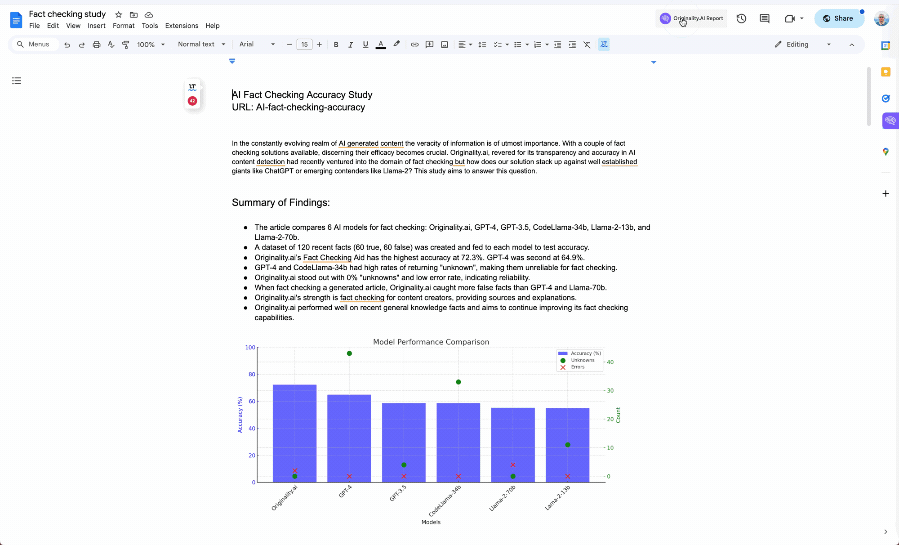Open line and paragraph spacing

pos(482,45)
